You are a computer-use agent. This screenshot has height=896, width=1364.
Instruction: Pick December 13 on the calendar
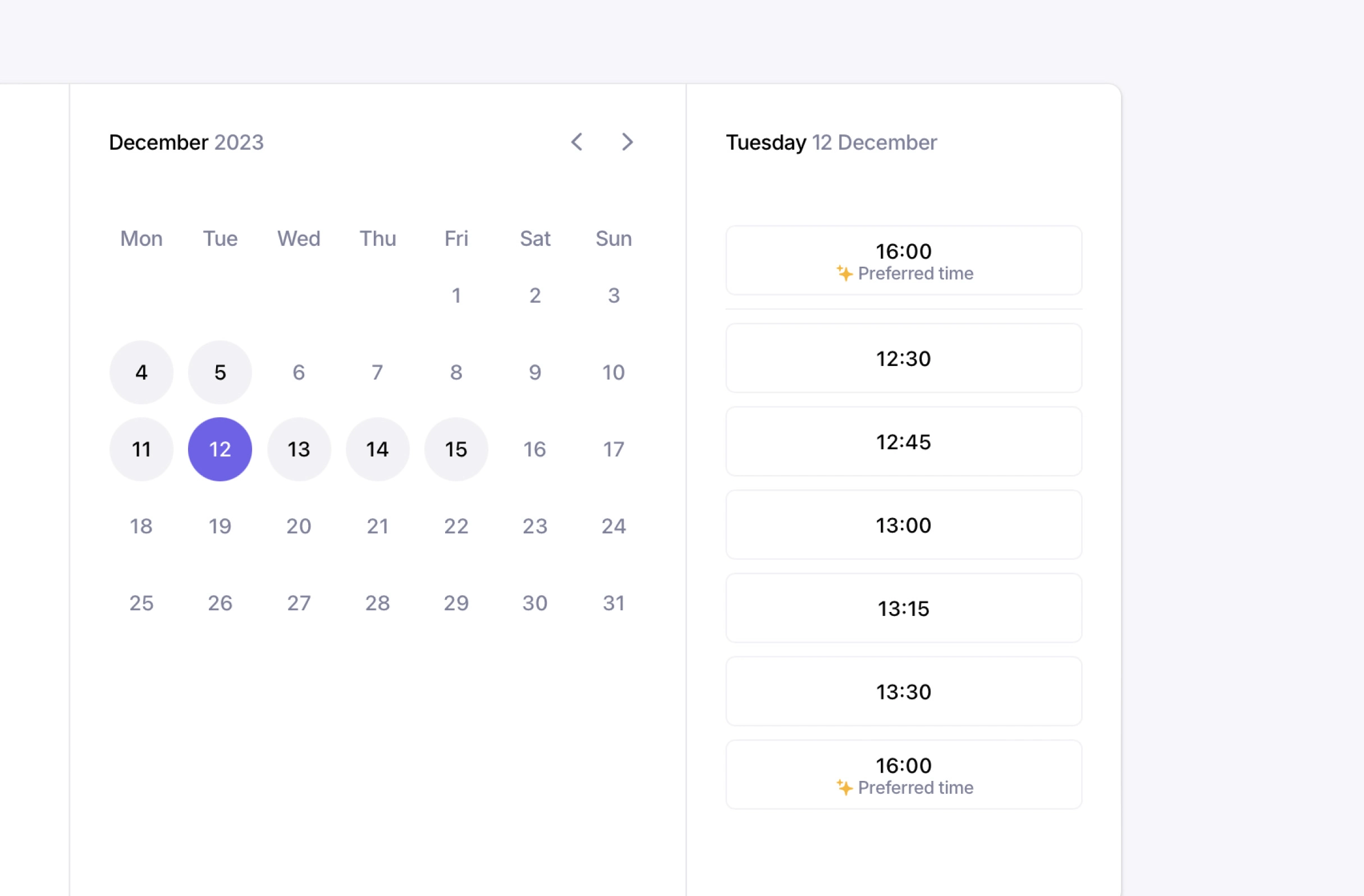point(299,450)
